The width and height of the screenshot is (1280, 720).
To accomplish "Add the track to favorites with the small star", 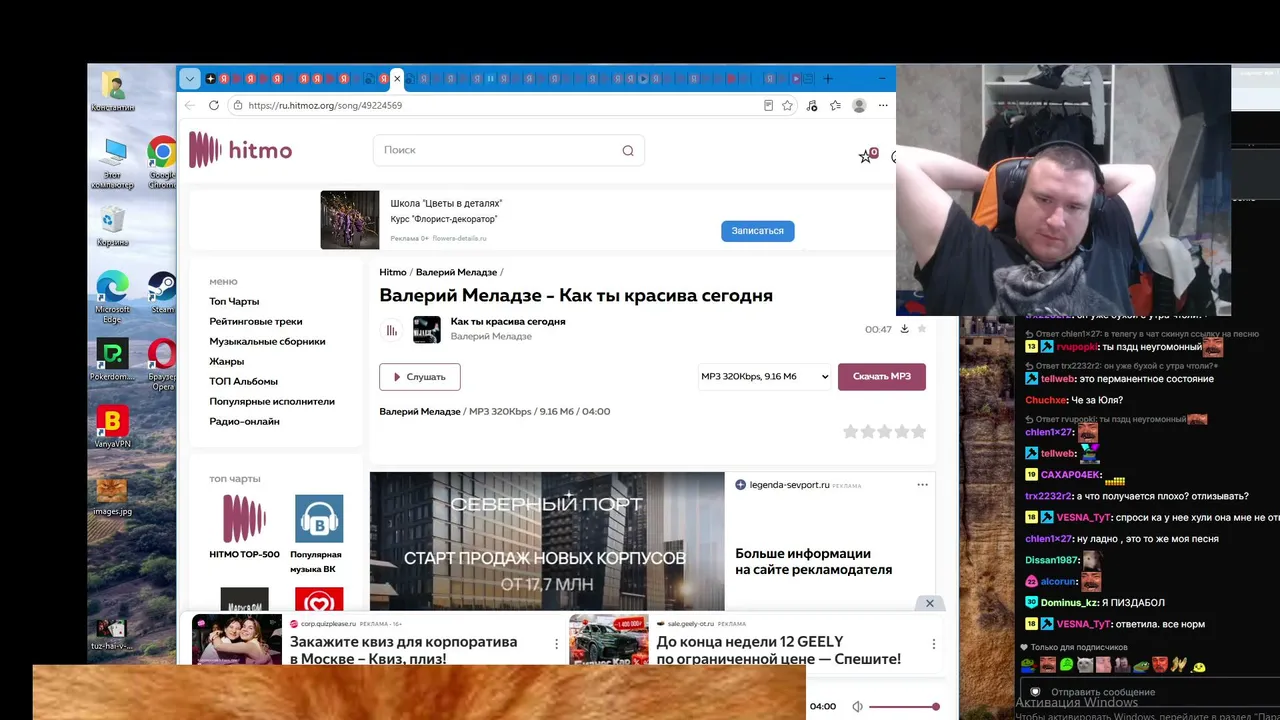I will click(922, 329).
